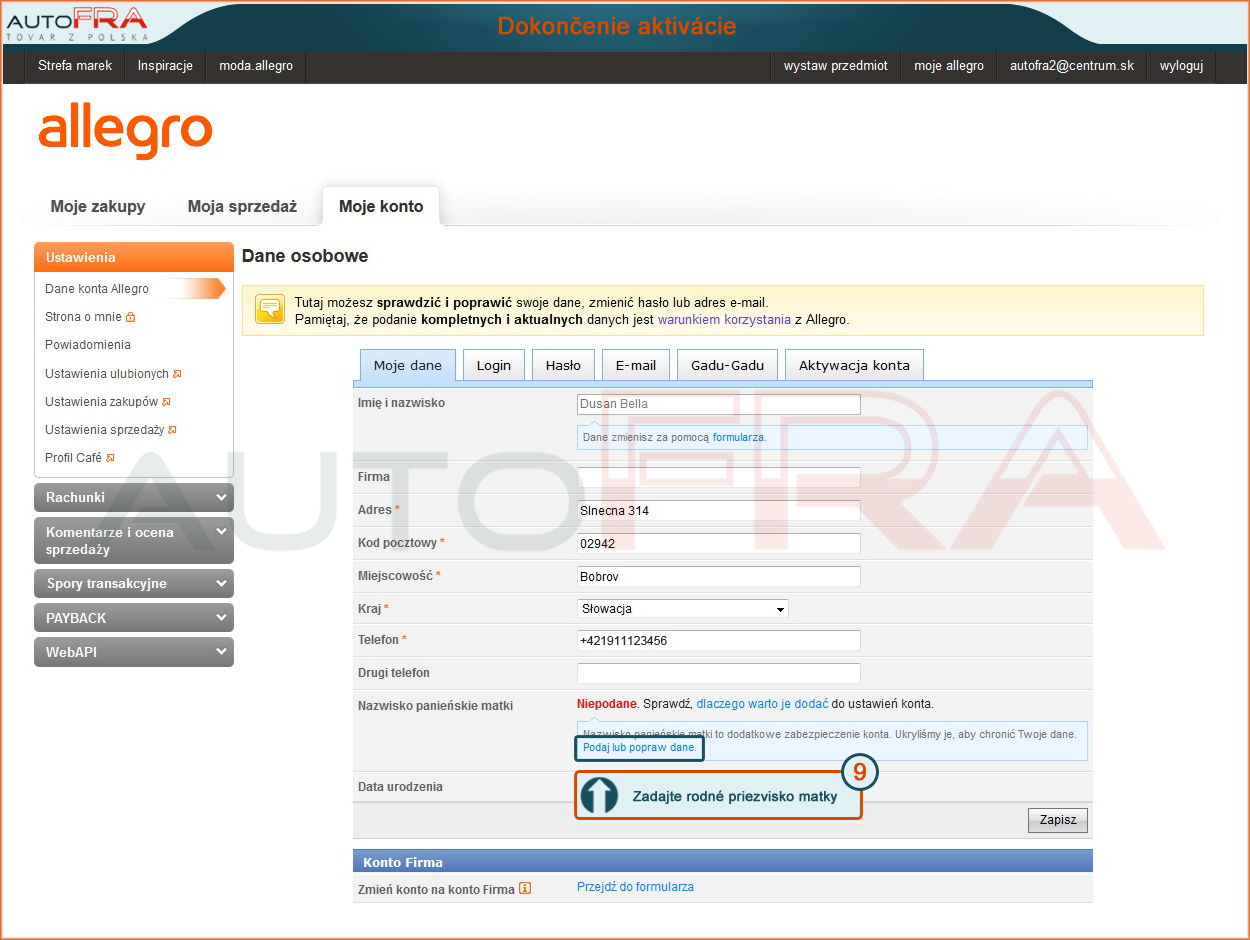Expand the PAYBACK sidebar section

pos(134,618)
